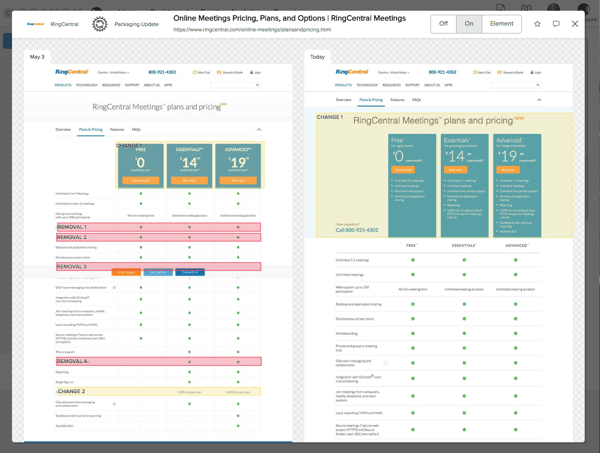Turn highlighting Off
The height and width of the screenshot is (453, 600).
coord(443,24)
